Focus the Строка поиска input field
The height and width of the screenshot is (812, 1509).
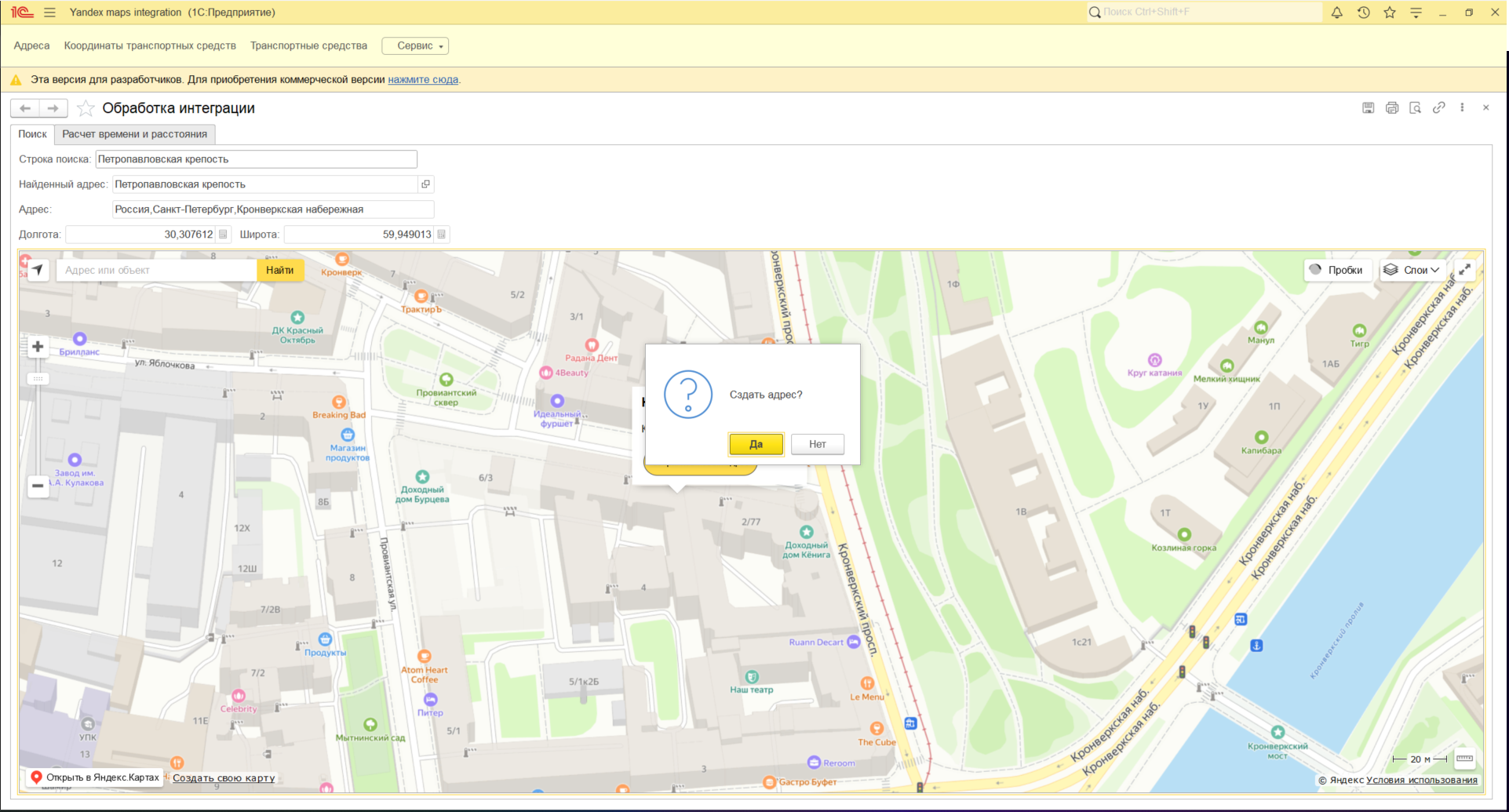pos(257,159)
